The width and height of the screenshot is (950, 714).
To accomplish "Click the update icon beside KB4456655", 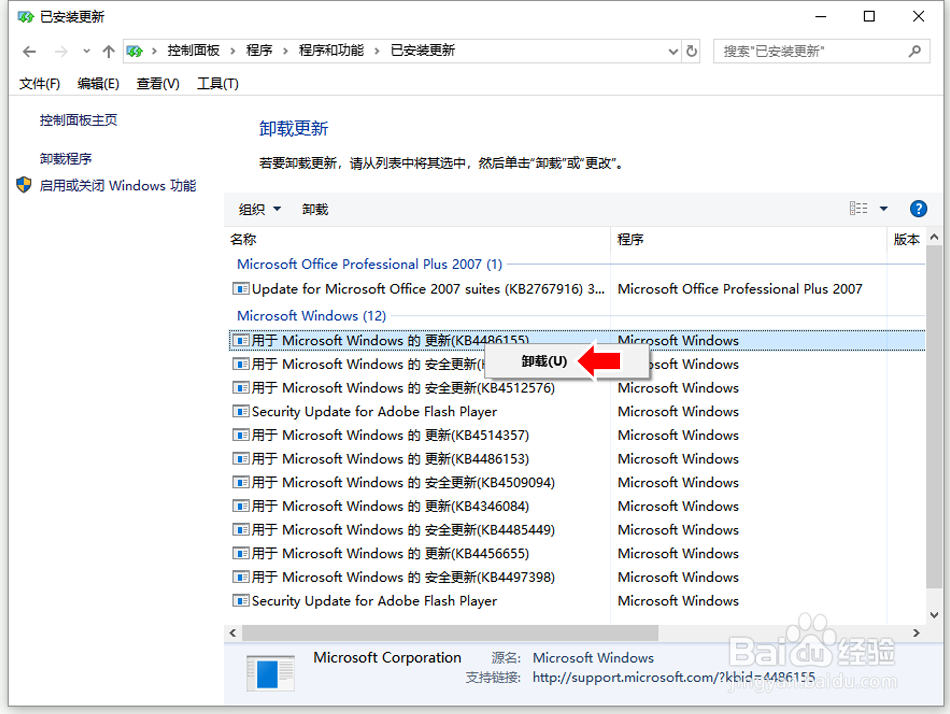I will click(241, 553).
